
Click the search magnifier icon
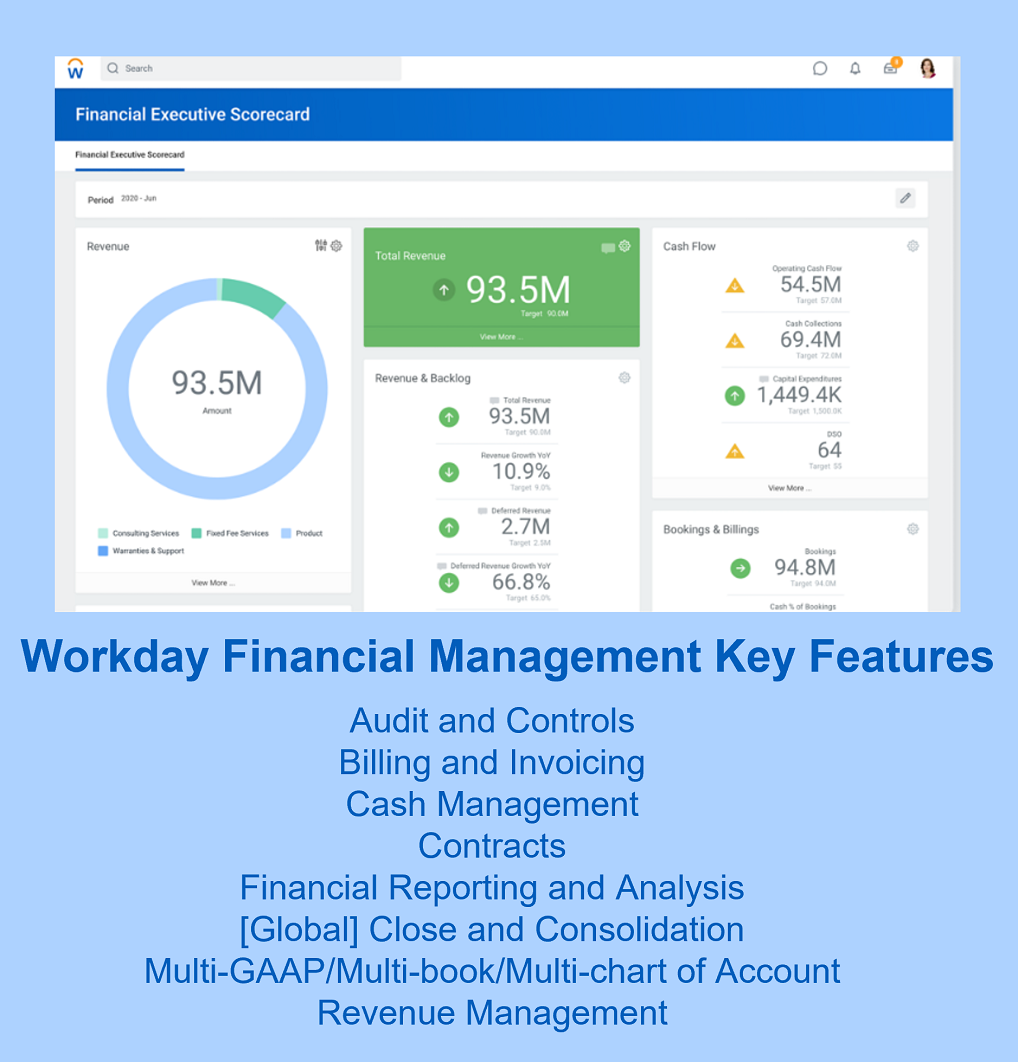tap(113, 68)
